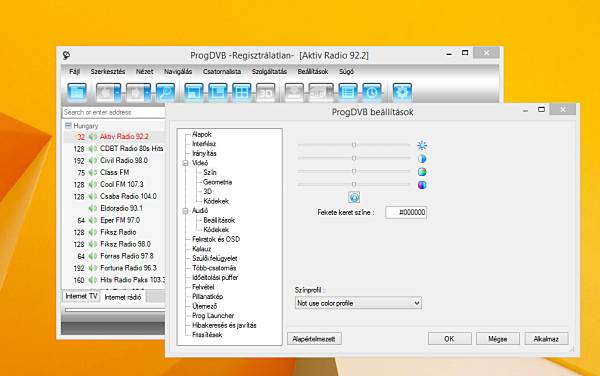This screenshot has width=600, height=376.
Task: Click the first blue channel-list toolbar icon
Action: [x=77, y=92]
